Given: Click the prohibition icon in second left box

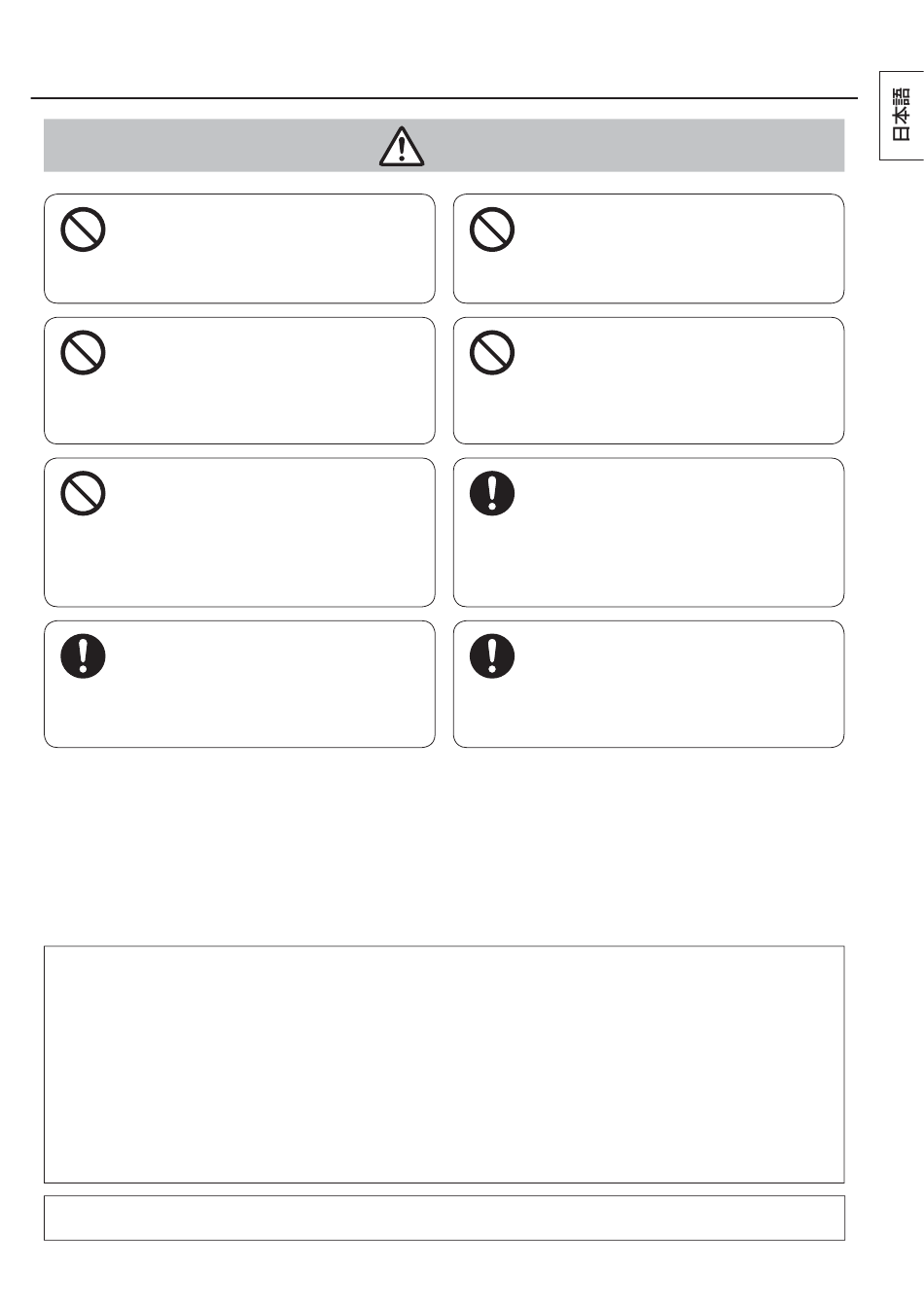Looking at the screenshot, I should [84, 353].
